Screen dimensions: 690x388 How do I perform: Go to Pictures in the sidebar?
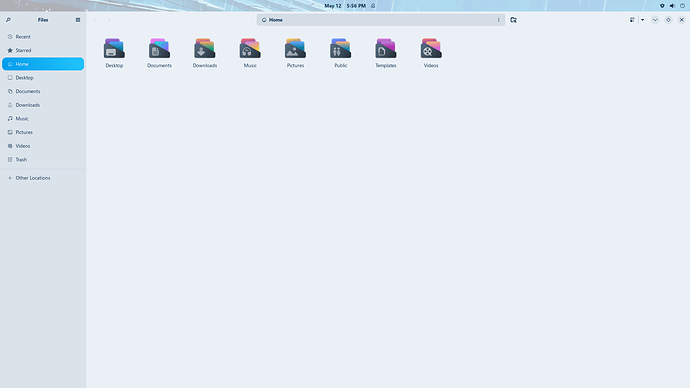tap(43, 132)
